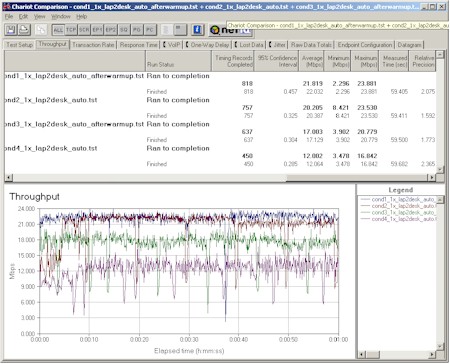Open the Response Time tab

point(138,45)
